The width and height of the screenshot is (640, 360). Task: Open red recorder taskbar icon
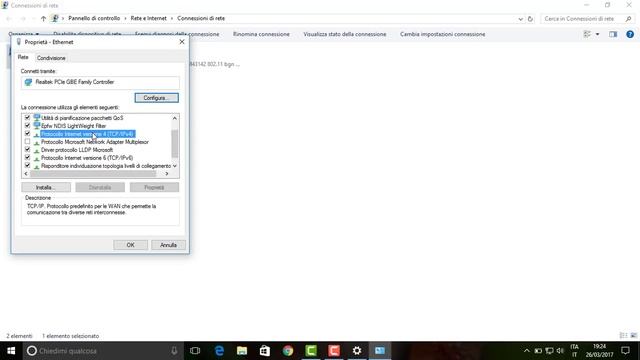(x=334, y=351)
